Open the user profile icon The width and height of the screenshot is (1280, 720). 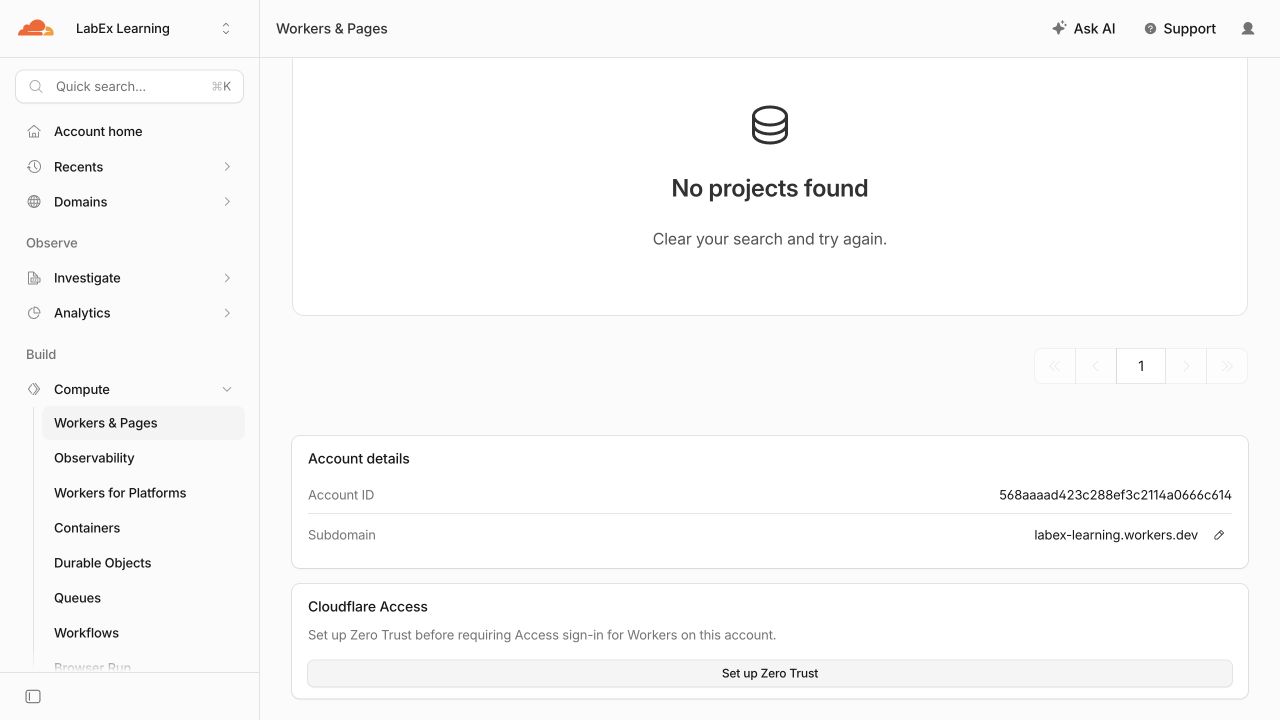[x=1248, y=29]
